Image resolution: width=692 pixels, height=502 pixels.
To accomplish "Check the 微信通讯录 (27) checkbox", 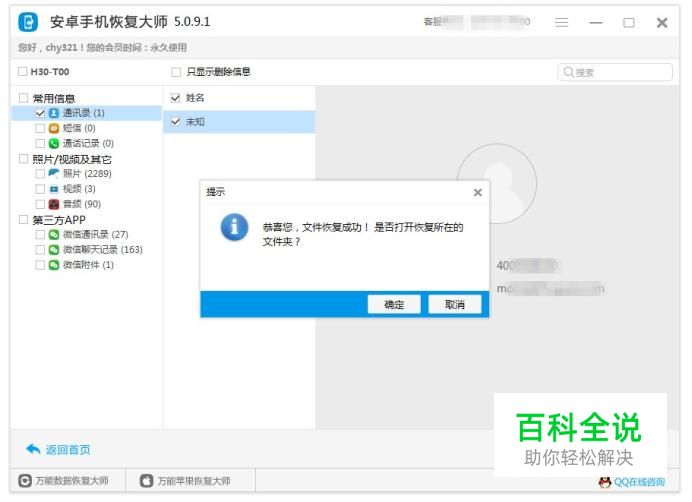I will [40, 234].
